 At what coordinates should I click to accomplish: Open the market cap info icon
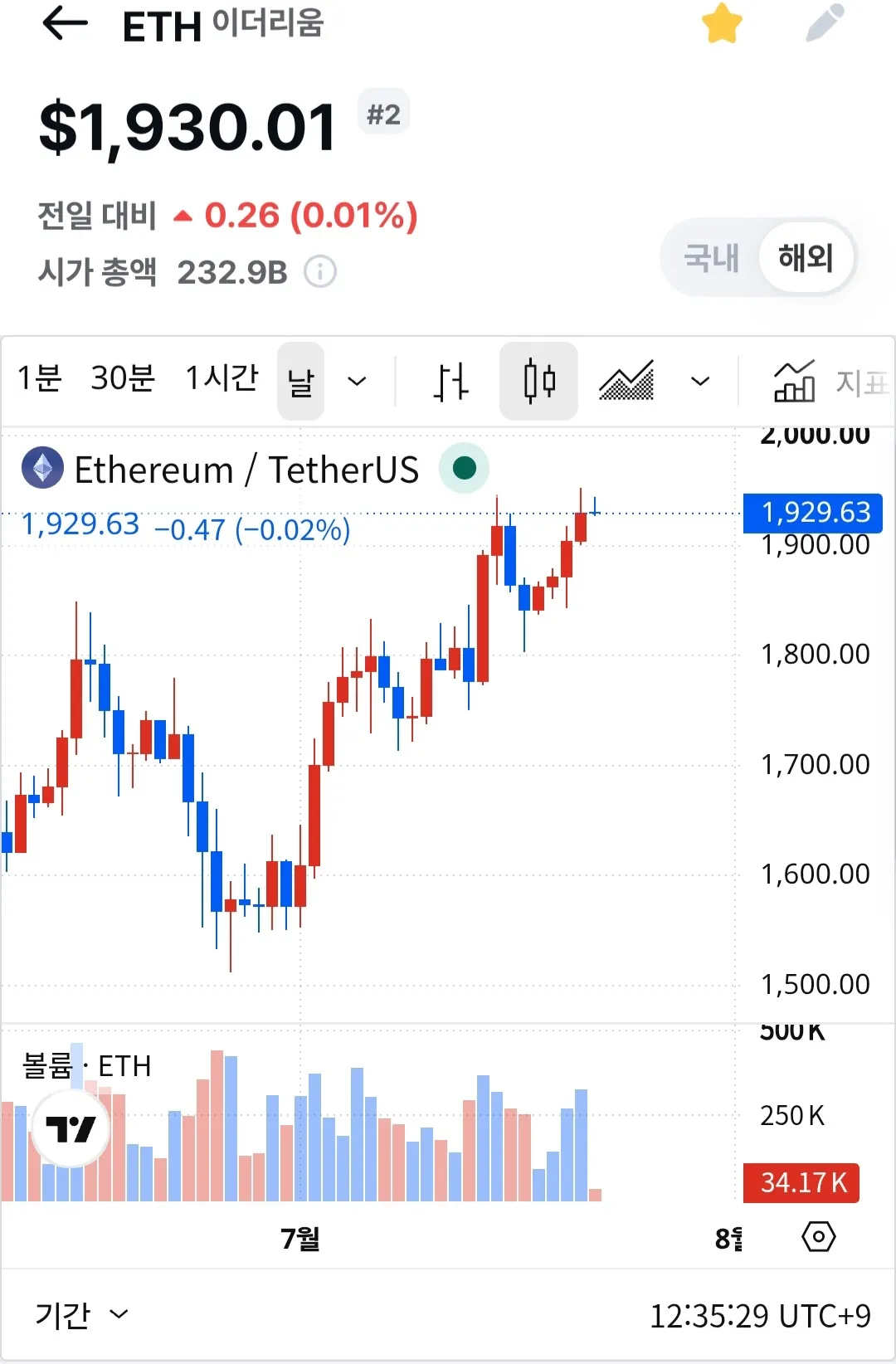[320, 271]
